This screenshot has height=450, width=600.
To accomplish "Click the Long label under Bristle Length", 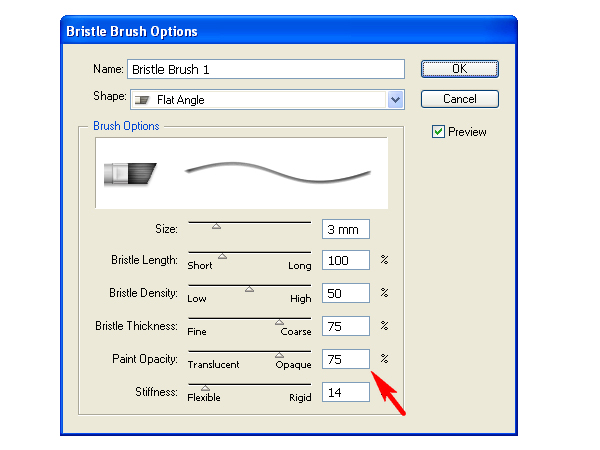I will point(300,266).
